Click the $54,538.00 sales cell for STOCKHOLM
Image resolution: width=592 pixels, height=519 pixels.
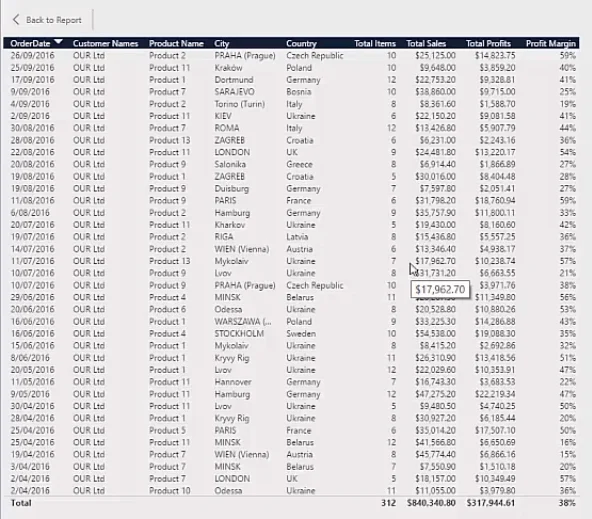point(435,334)
